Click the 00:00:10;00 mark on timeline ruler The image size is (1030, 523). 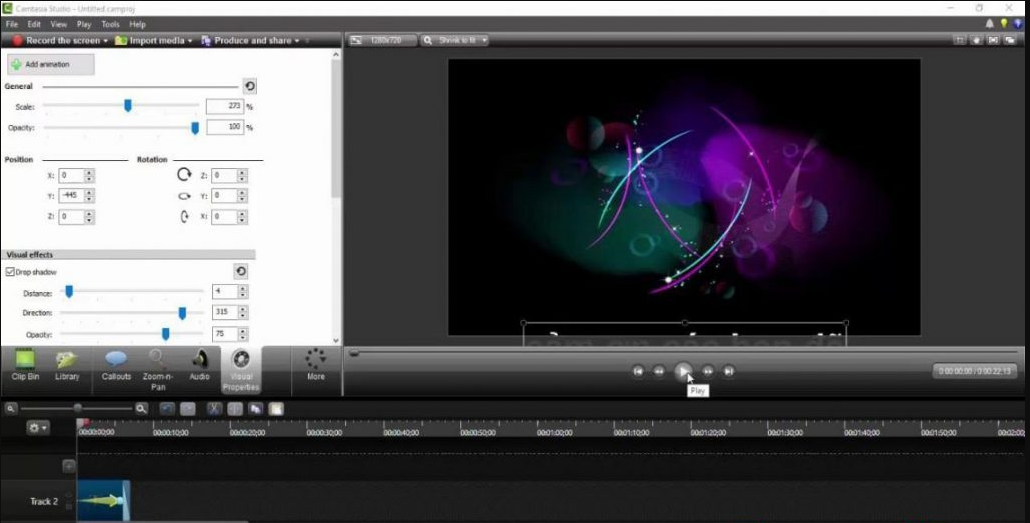[171, 433]
